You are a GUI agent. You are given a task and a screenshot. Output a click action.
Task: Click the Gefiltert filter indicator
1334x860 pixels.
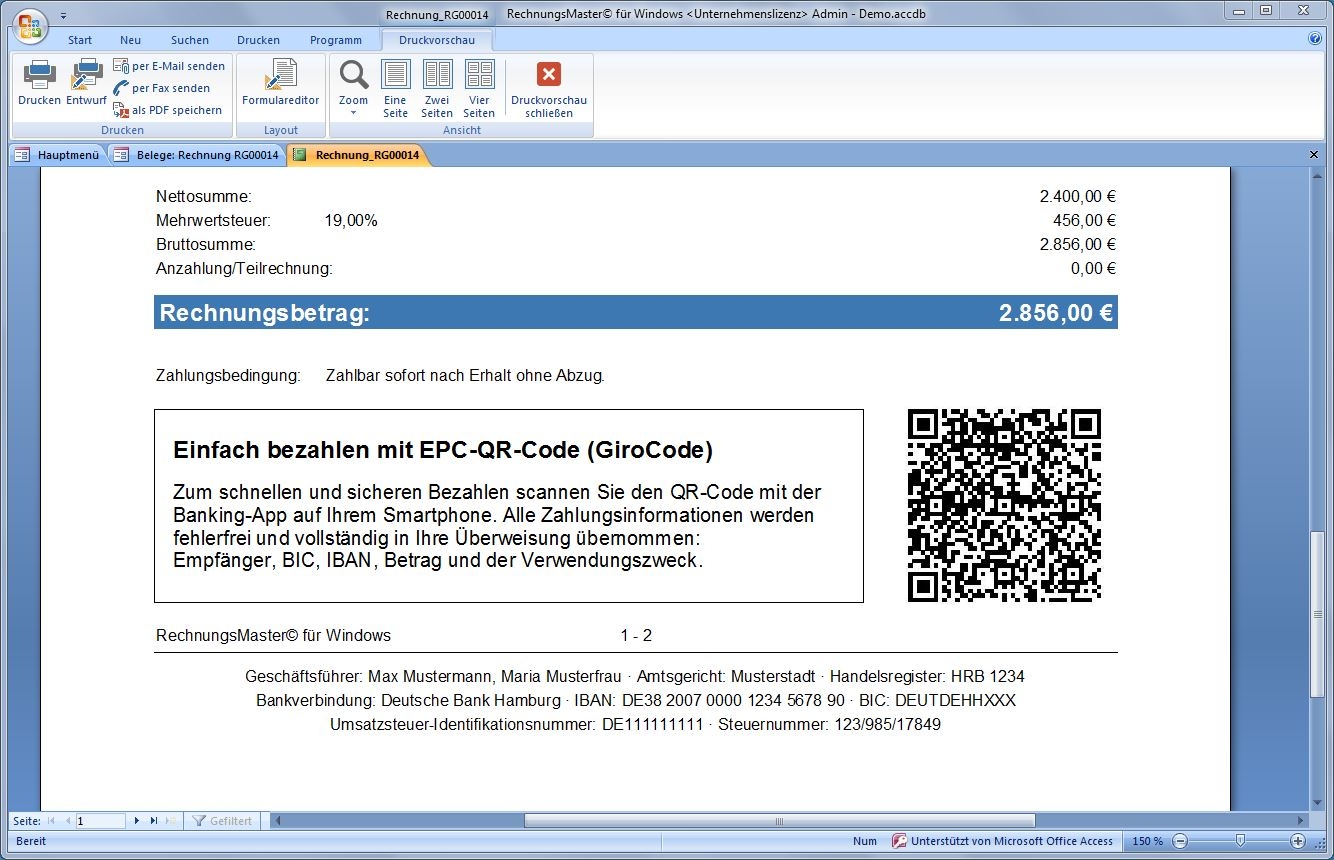point(223,821)
